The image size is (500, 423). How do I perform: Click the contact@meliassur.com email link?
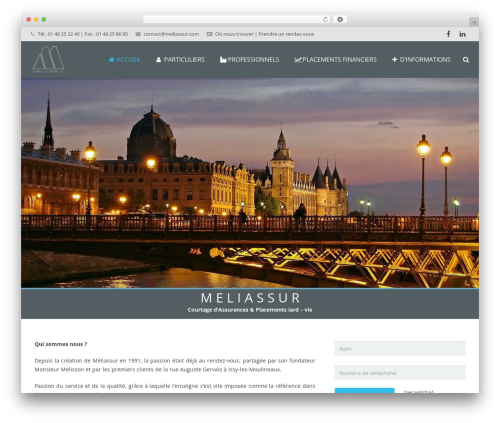click(171, 34)
